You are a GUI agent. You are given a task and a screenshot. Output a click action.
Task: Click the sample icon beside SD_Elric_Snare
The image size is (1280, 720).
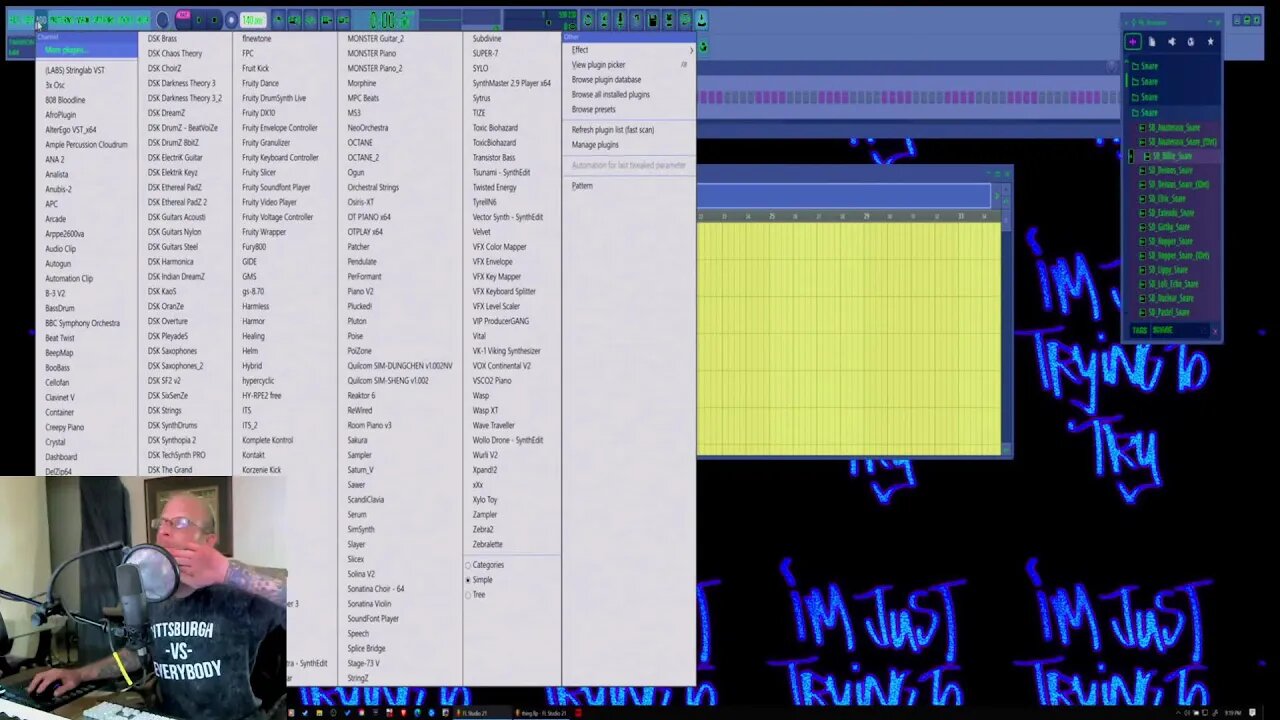pos(1142,199)
